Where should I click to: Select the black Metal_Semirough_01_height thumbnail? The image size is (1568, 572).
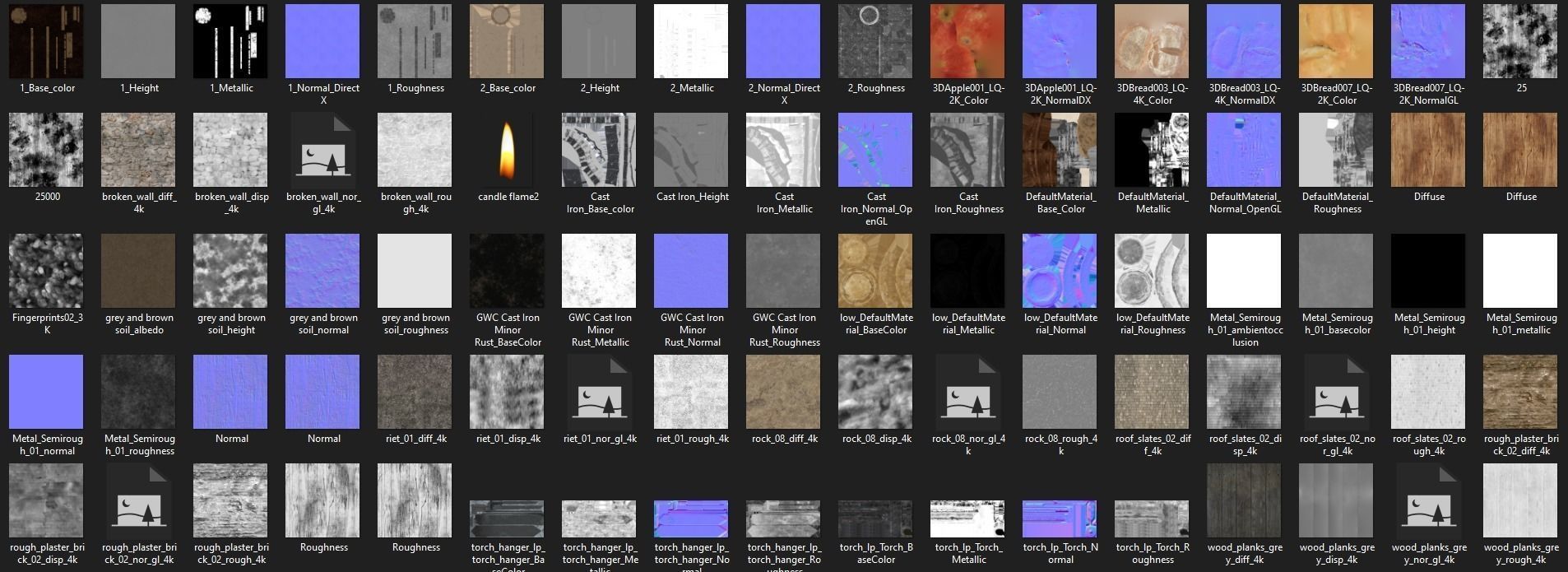click(1428, 271)
